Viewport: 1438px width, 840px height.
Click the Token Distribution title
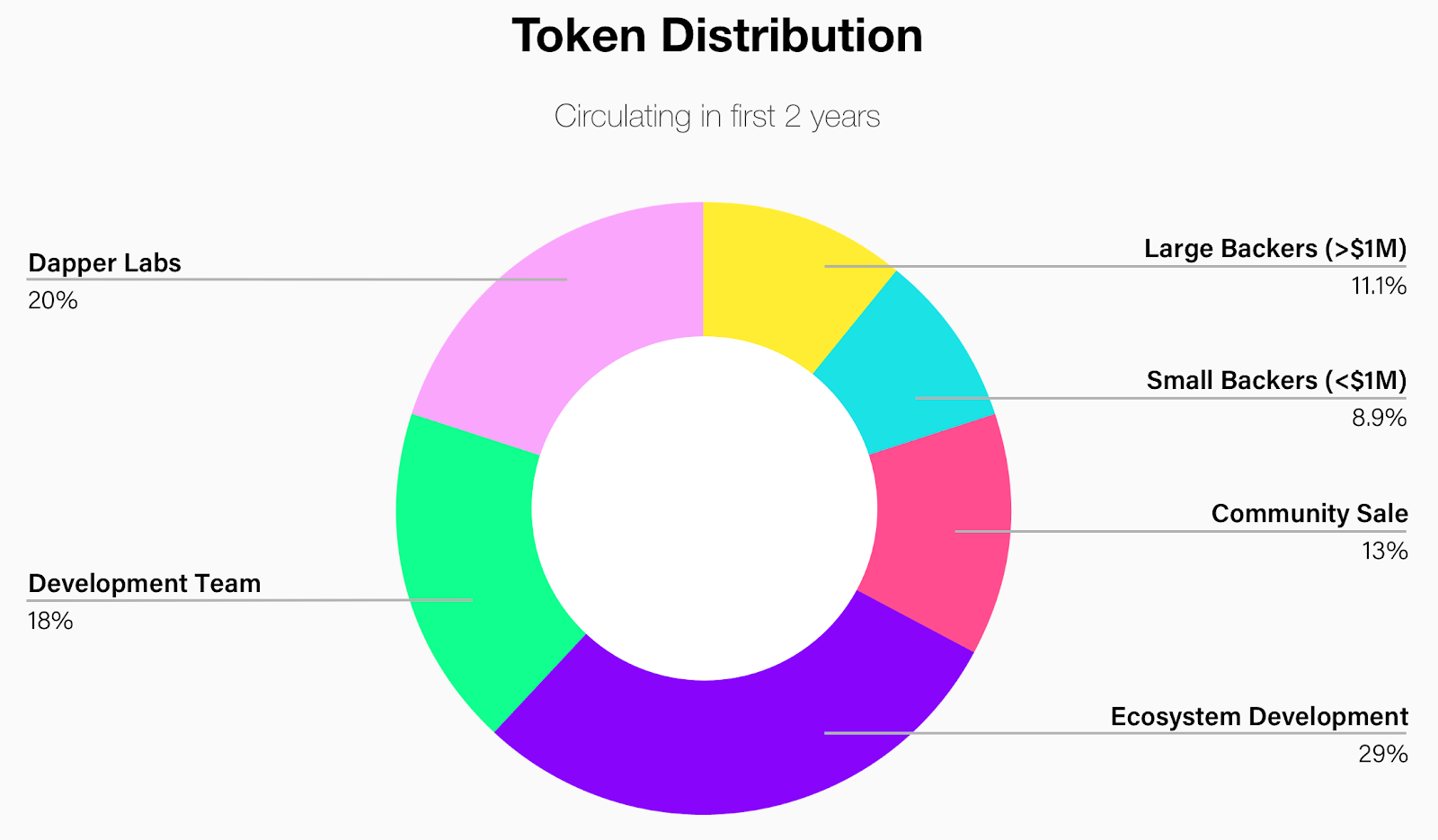pyautogui.click(x=717, y=36)
